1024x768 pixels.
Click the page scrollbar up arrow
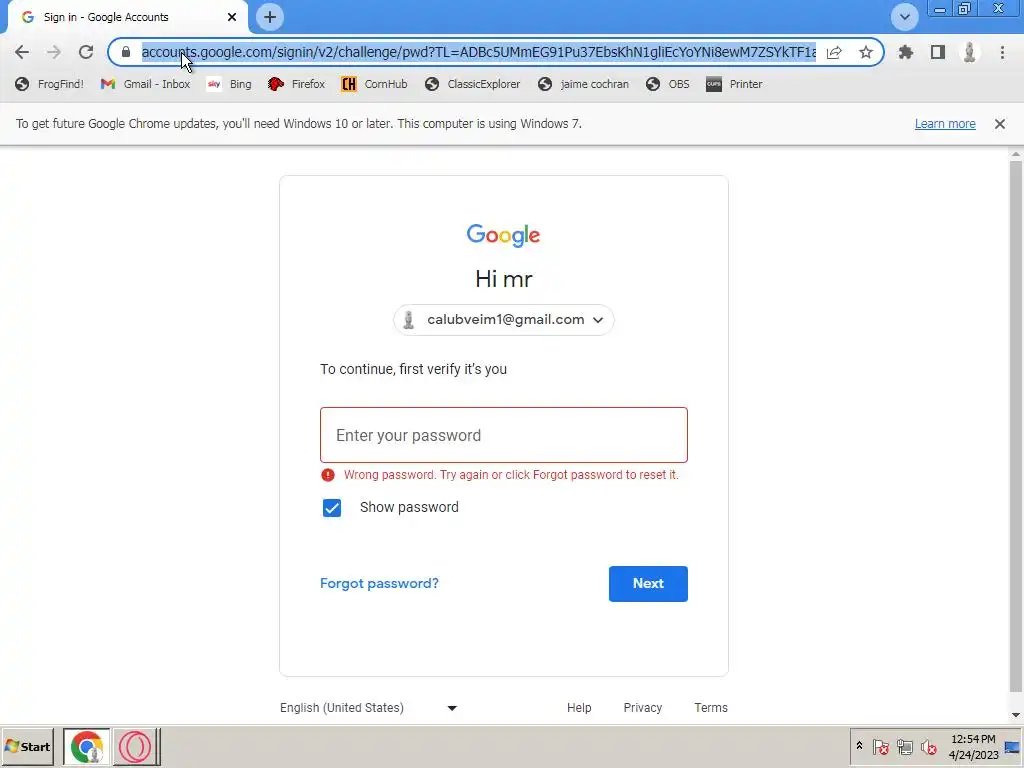point(1016,154)
